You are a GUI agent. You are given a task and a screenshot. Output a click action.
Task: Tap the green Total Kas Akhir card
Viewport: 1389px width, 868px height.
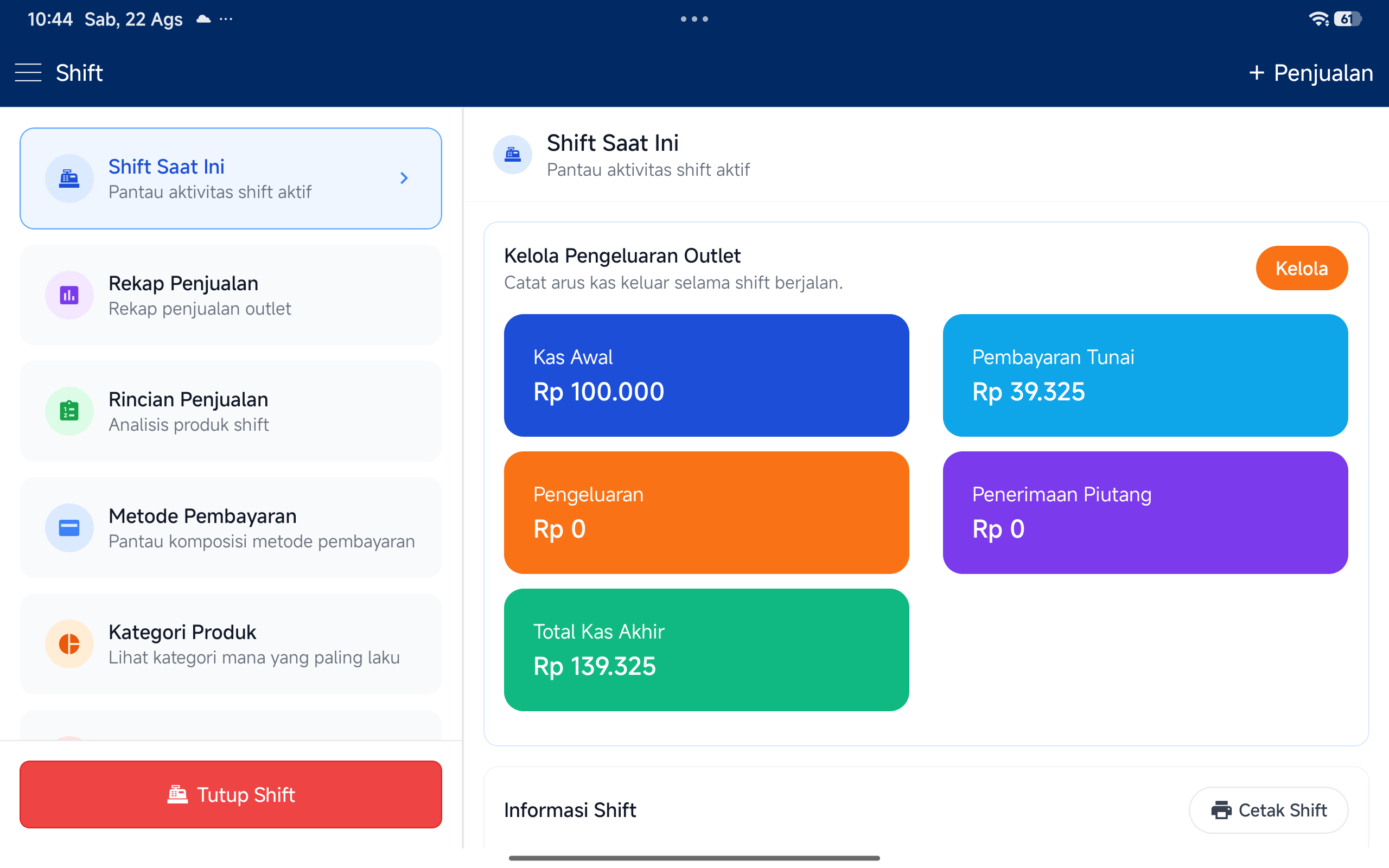pos(706,650)
